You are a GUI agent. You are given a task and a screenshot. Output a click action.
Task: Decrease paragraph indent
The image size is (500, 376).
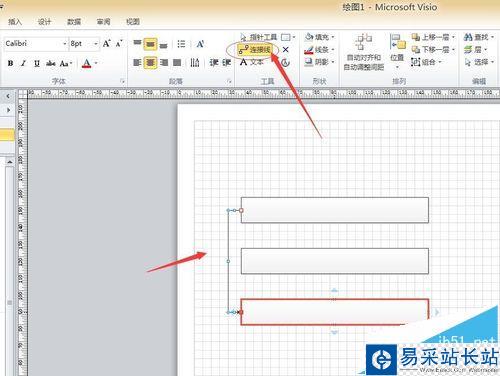tap(214, 62)
